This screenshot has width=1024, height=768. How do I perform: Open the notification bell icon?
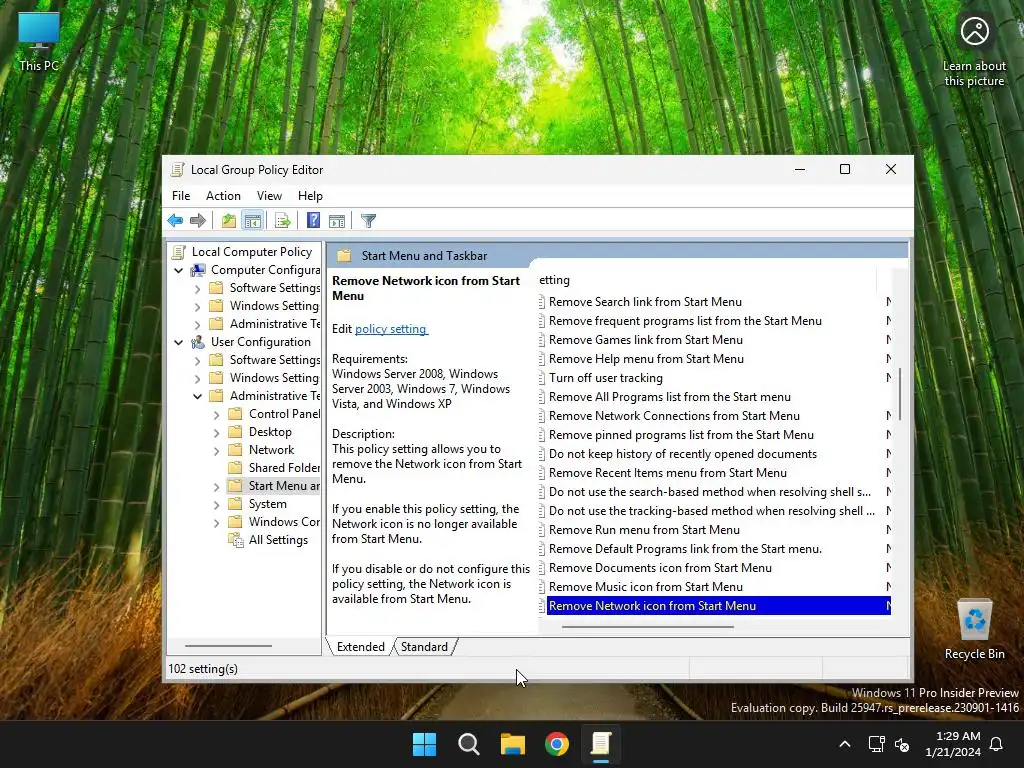[997, 744]
